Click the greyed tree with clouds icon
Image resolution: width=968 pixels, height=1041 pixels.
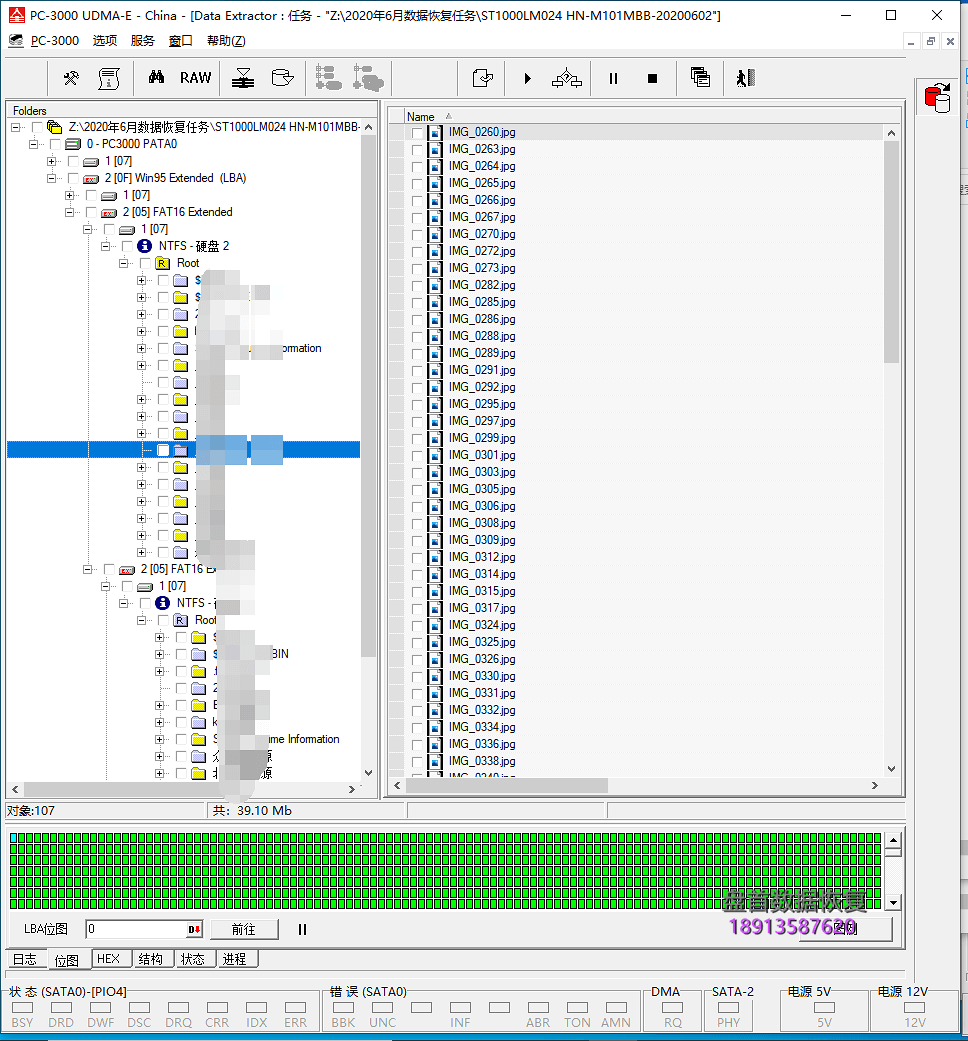368,78
